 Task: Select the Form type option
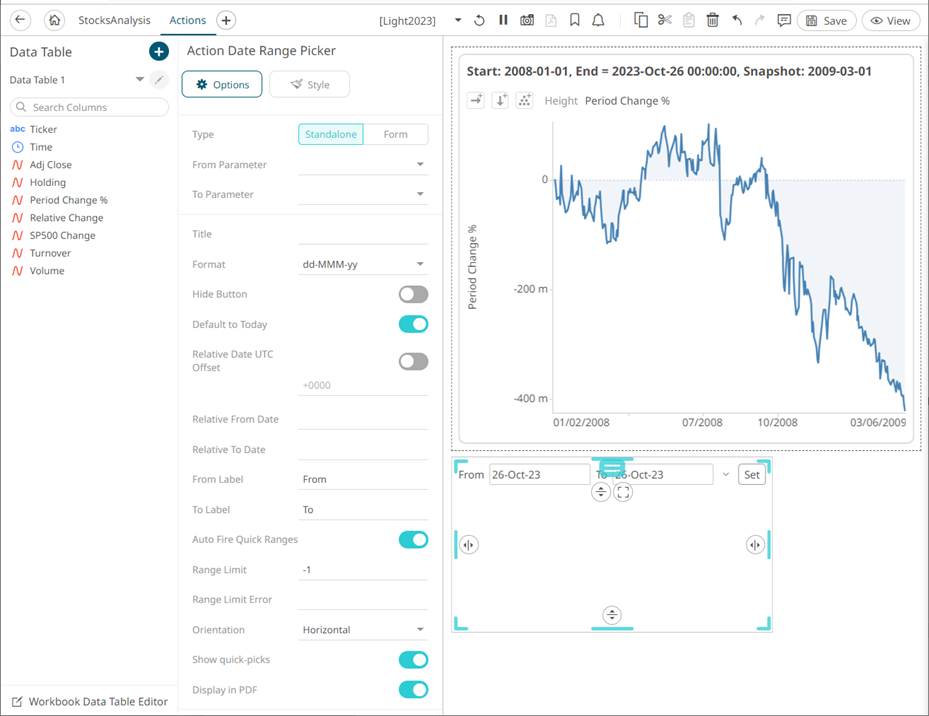point(395,134)
